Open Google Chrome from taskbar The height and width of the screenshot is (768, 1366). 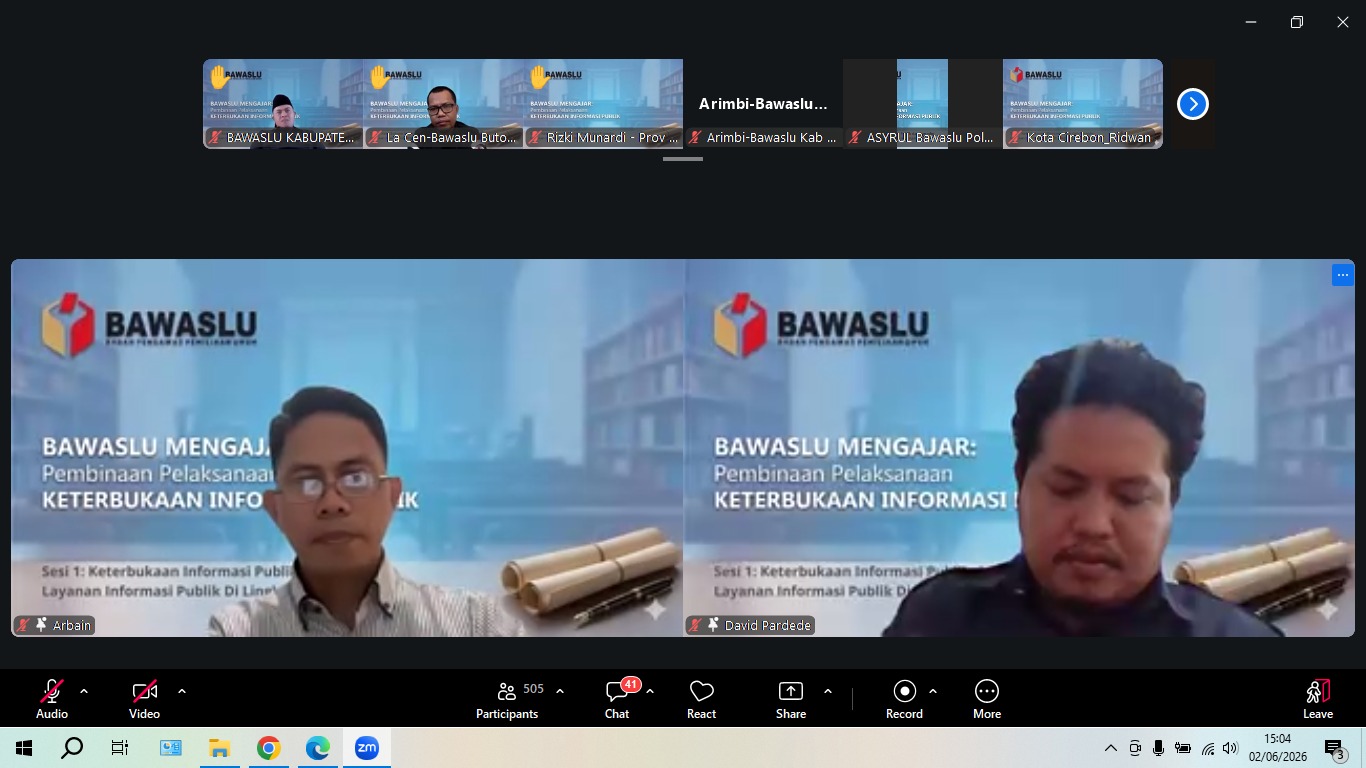(x=268, y=748)
